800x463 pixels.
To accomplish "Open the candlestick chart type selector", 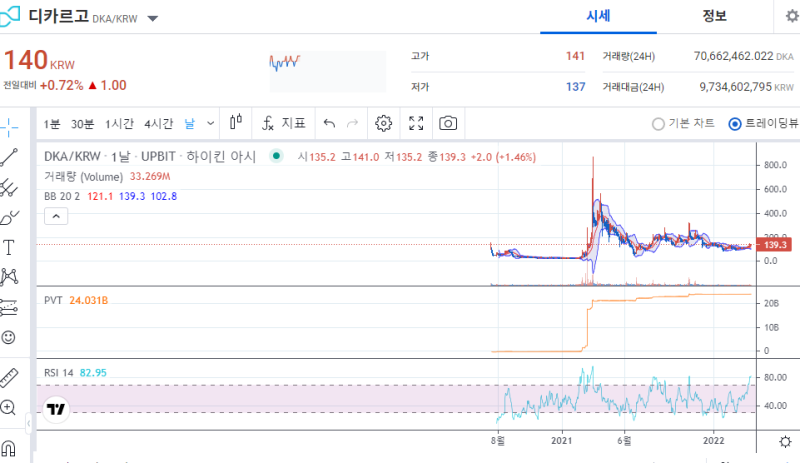I will [x=236, y=123].
